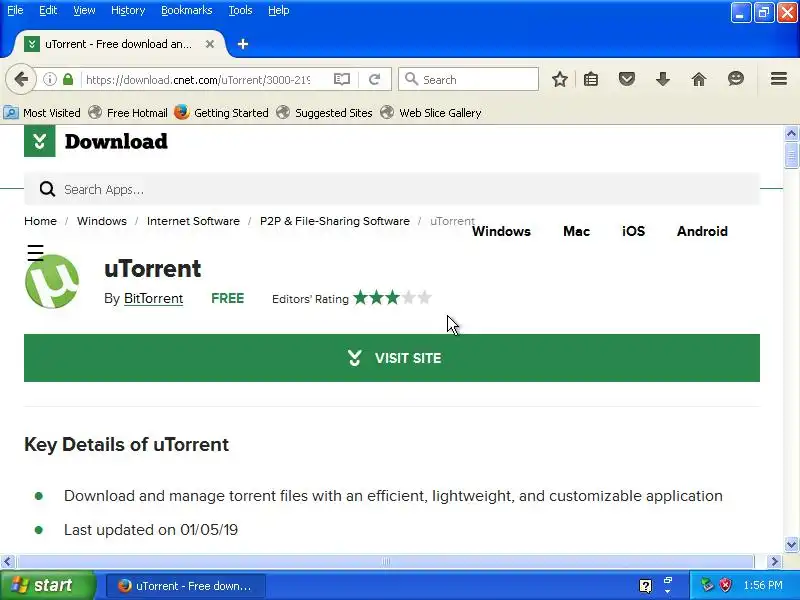Open the Firefox hamburger menu

click(x=779, y=79)
